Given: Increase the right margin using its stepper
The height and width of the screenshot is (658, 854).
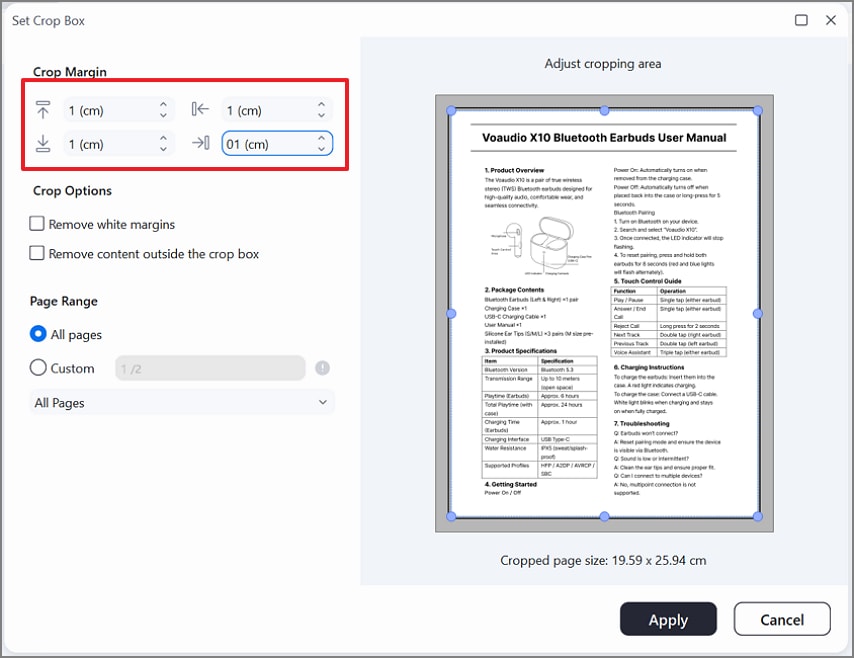Looking at the screenshot, I should click(320, 138).
